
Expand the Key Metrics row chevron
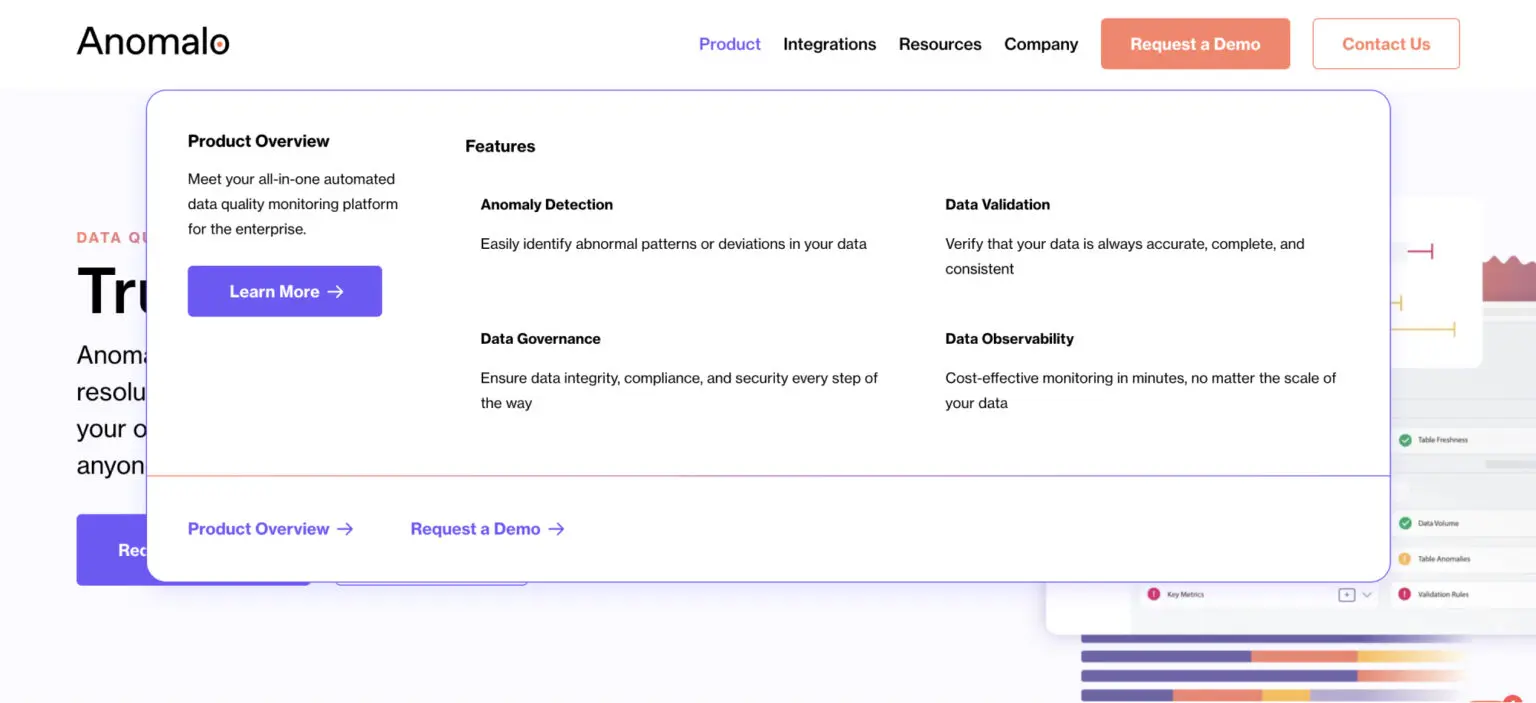1367,595
